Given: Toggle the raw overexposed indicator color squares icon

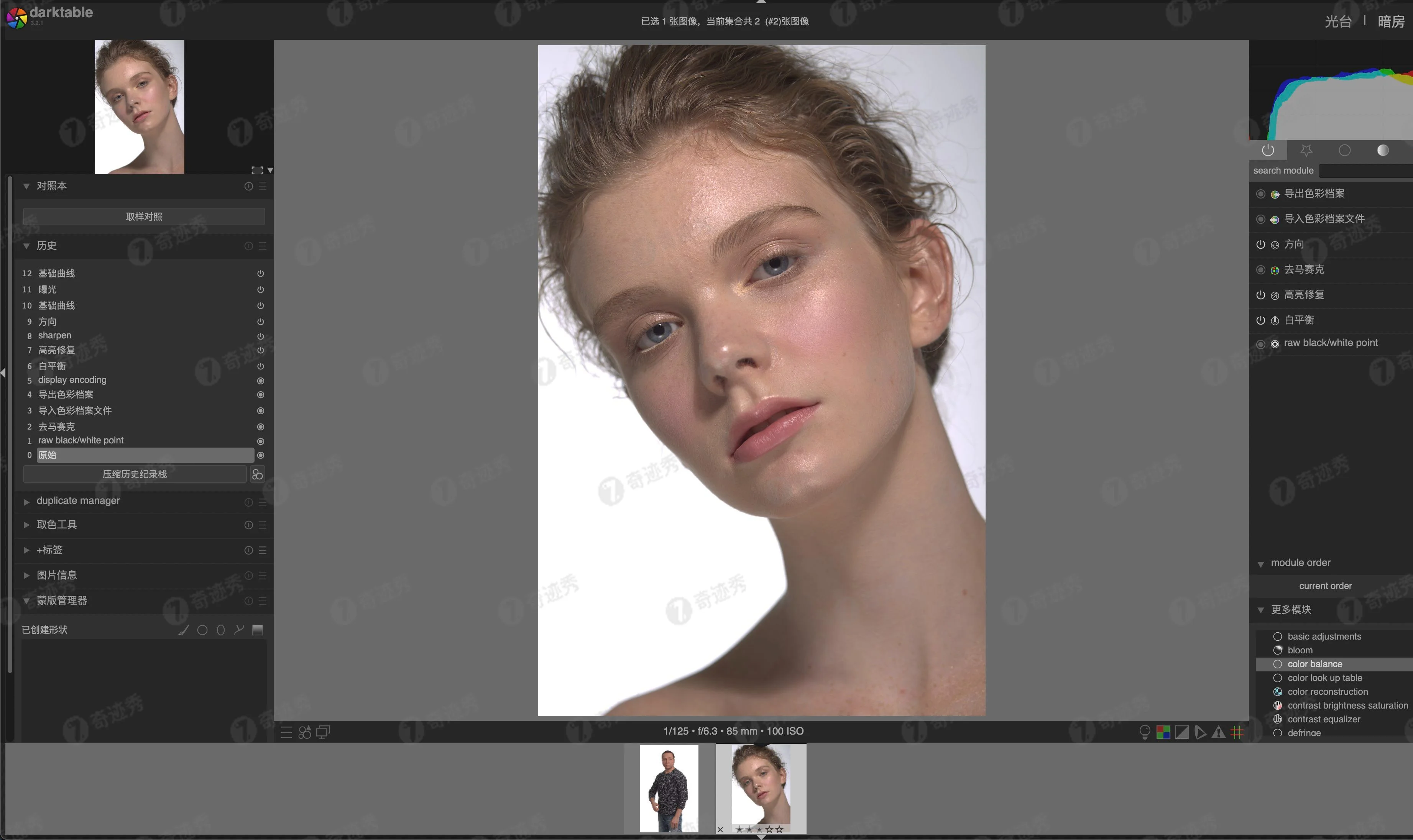Looking at the screenshot, I should [x=1163, y=731].
